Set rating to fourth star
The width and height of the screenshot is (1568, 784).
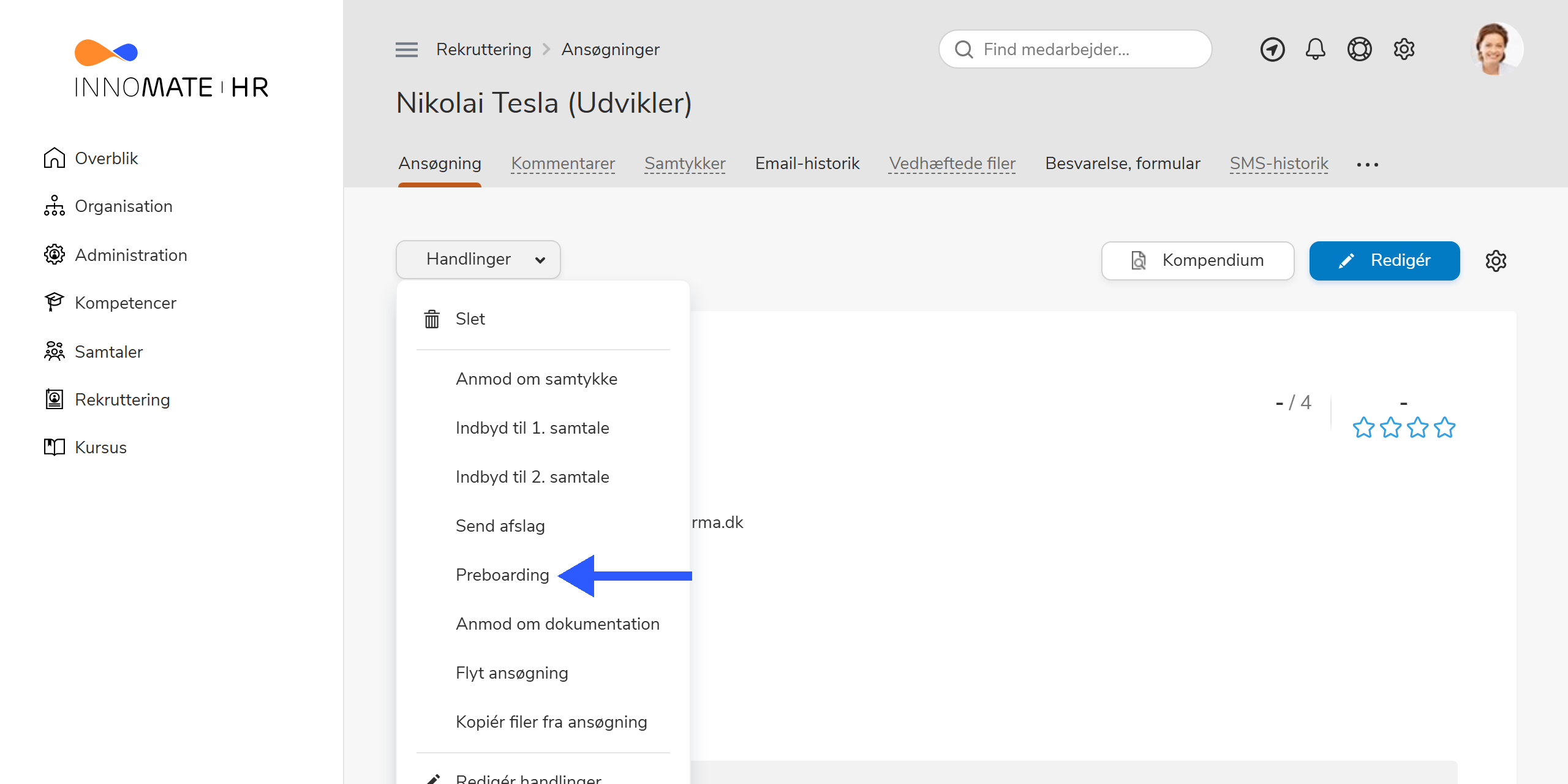[x=1445, y=428]
